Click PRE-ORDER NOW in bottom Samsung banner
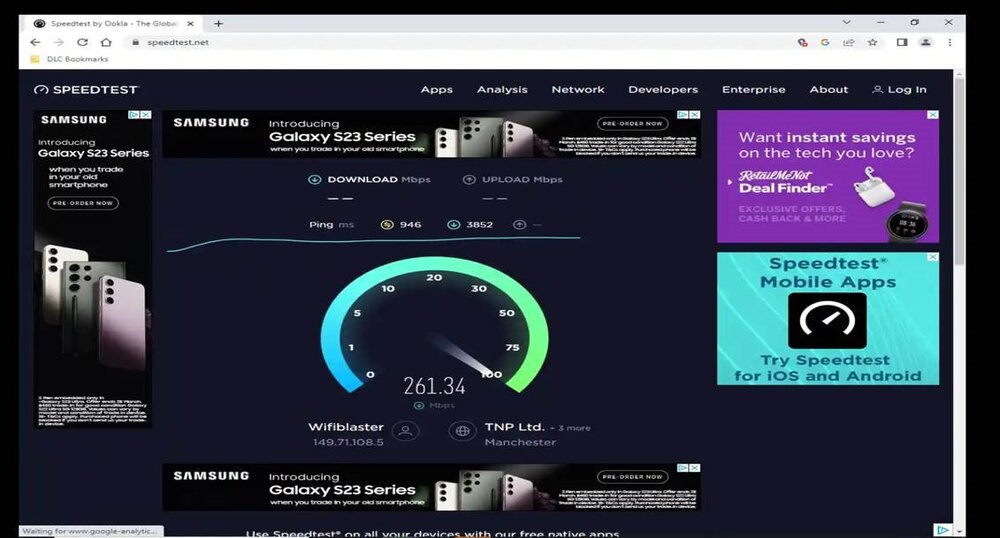 pos(632,477)
